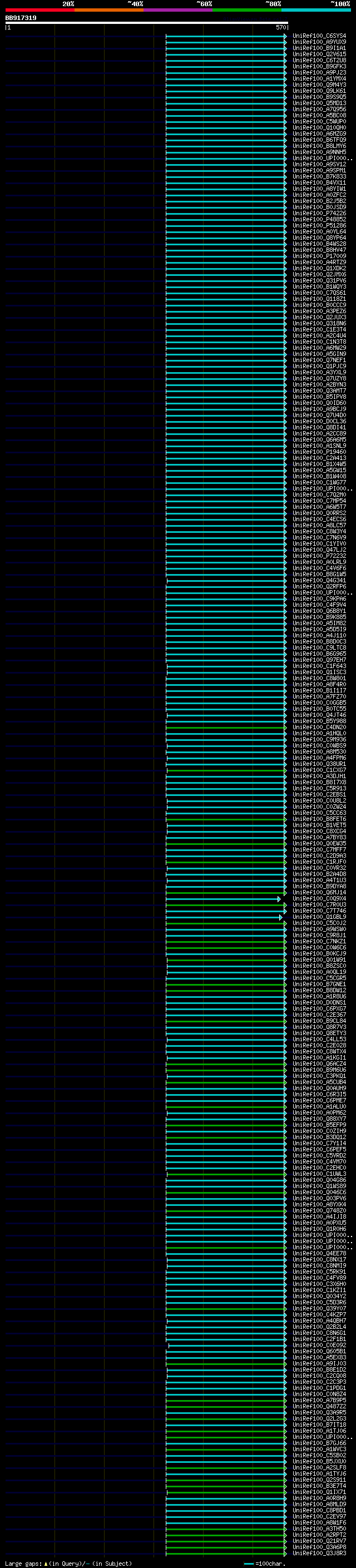Image resolution: width=356 pixels, height=1568 pixels.
Task: Select hit UniRef100_Q3A6P8
Action: (x=319, y=1547)
